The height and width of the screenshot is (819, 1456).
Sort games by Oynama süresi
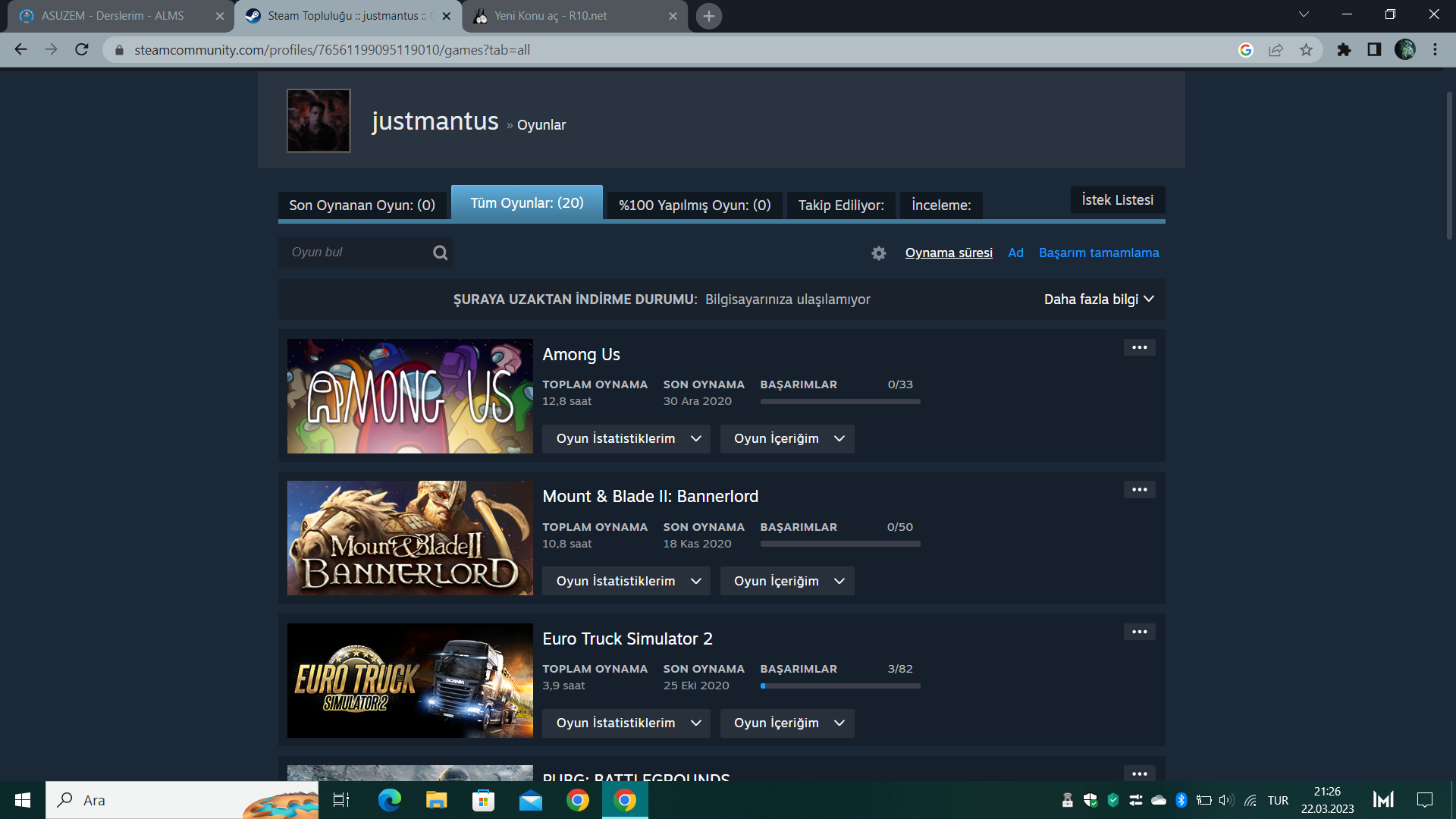949,253
